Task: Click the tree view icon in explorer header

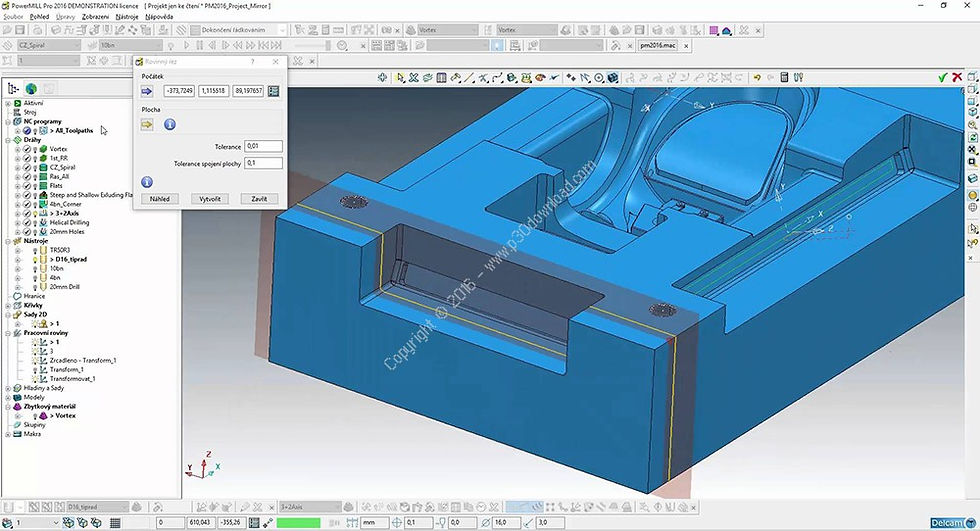Action: (13, 89)
